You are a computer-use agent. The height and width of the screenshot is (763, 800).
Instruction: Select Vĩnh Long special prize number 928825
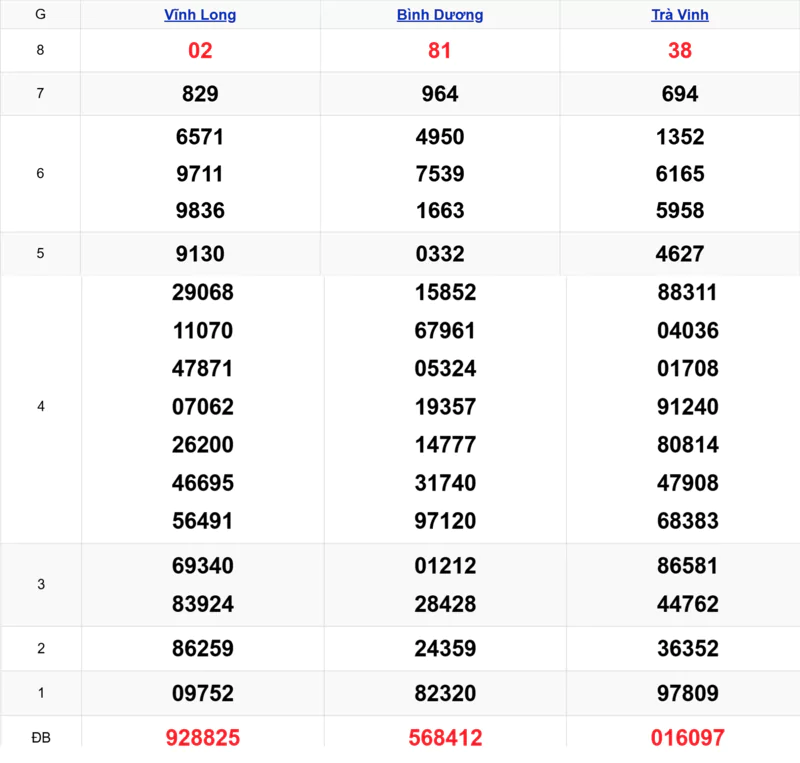(202, 738)
